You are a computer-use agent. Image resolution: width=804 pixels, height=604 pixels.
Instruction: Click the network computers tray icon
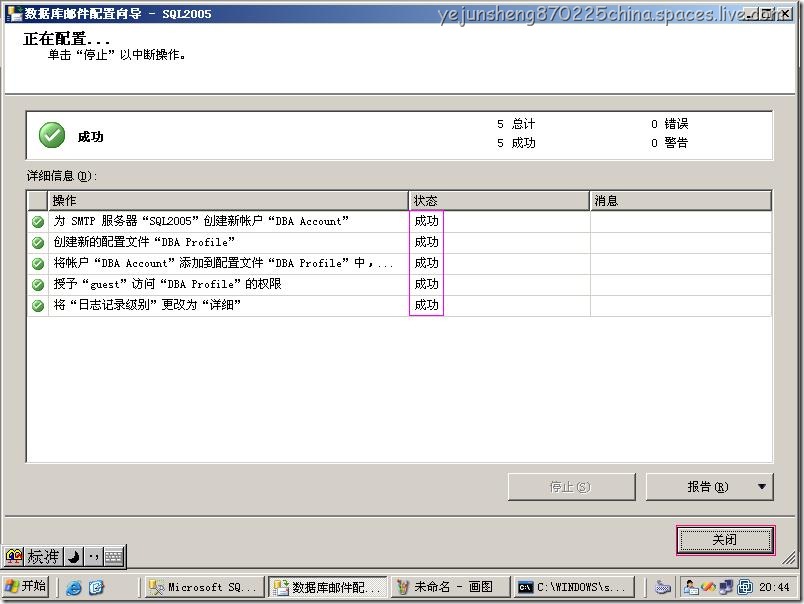(x=726, y=587)
